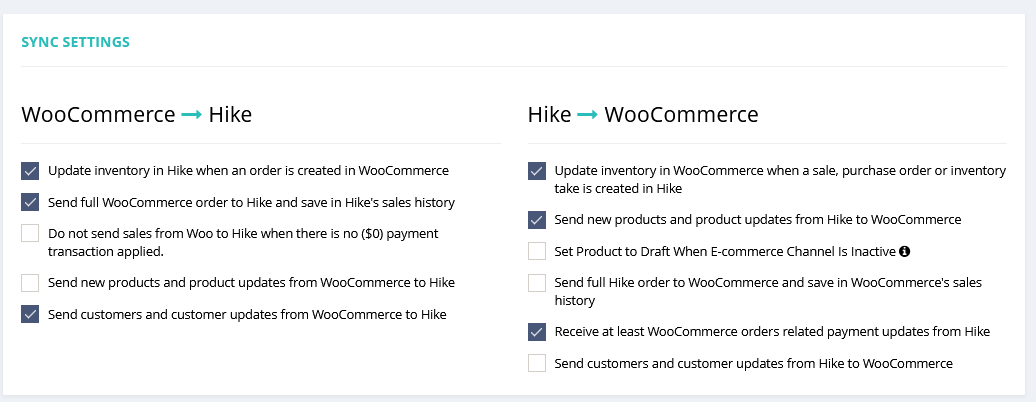The image size is (1036, 402).
Task: Enable Set Product to Draft When Channel Inactive
Action: pos(537,251)
